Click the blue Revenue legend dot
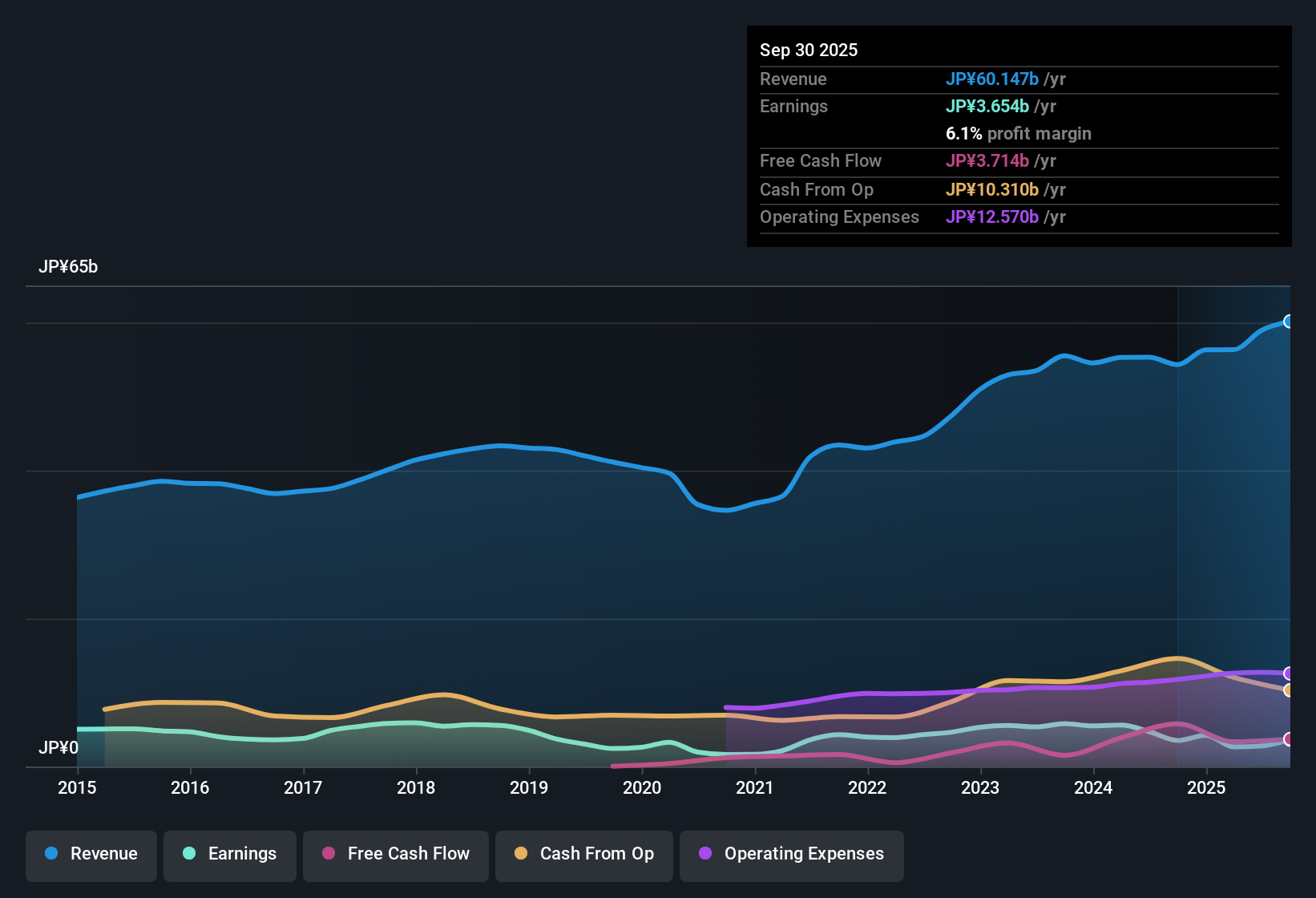This screenshot has height=898, width=1316. (x=50, y=854)
